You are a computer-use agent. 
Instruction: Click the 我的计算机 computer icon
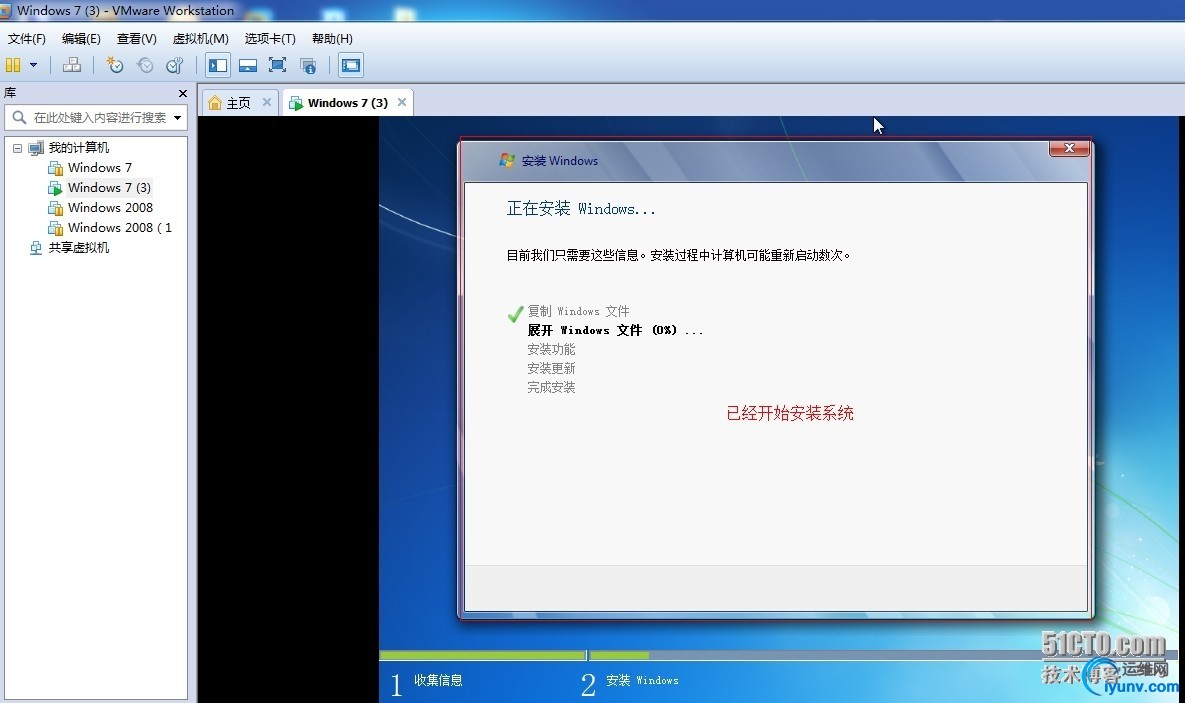36,148
